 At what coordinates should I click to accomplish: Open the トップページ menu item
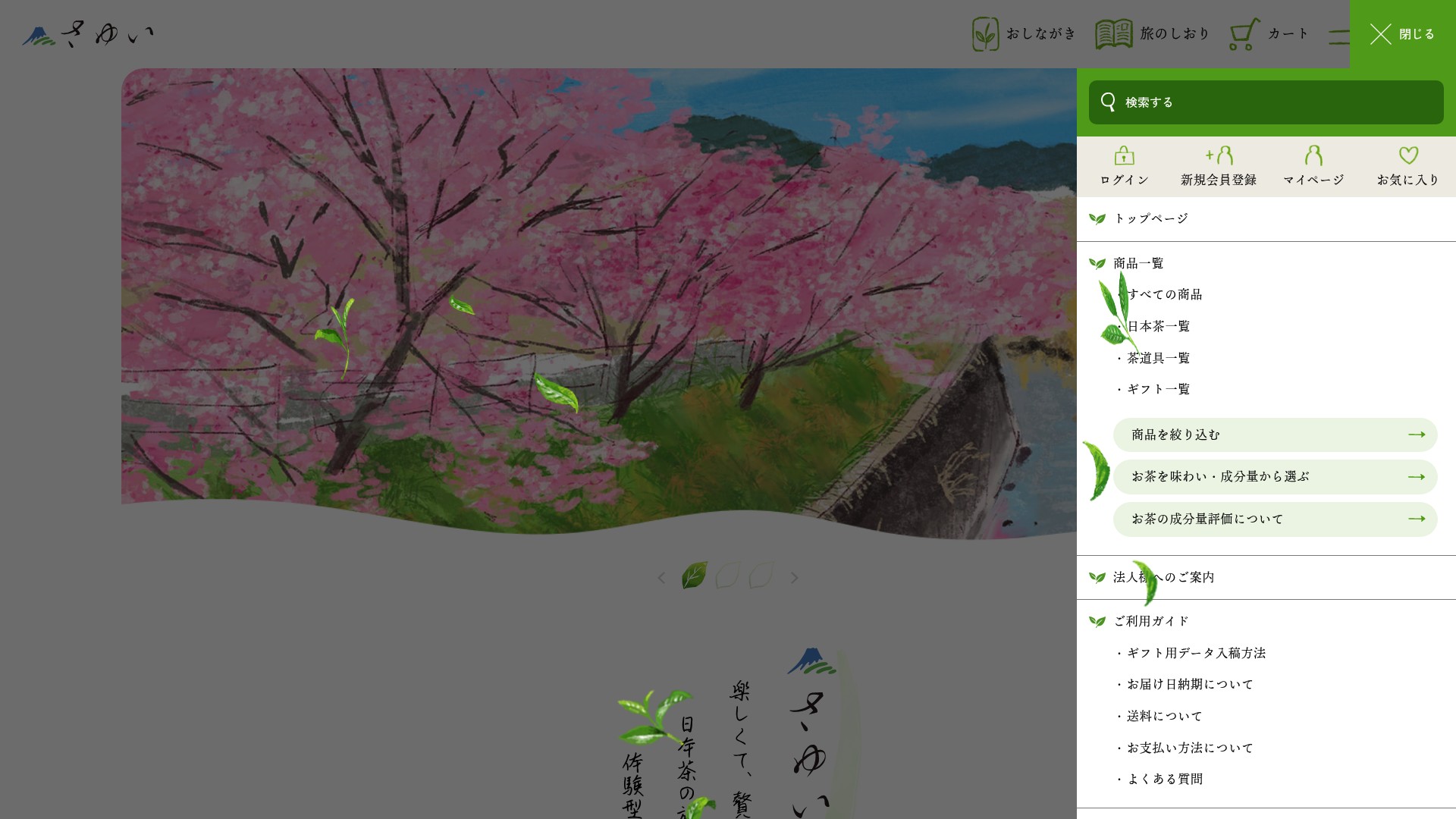[1150, 218]
